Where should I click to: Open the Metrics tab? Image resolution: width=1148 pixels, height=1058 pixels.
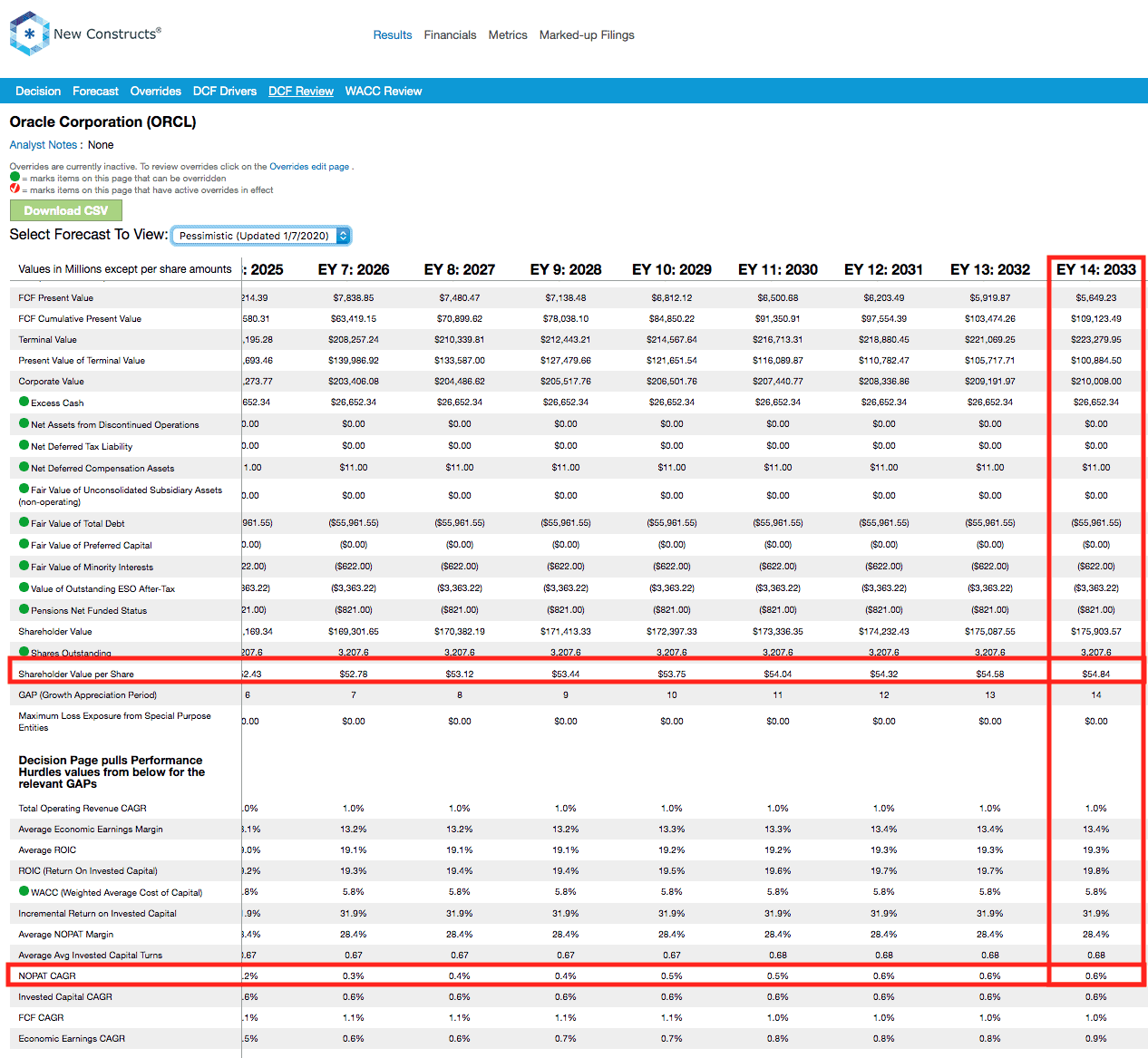click(x=508, y=35)
